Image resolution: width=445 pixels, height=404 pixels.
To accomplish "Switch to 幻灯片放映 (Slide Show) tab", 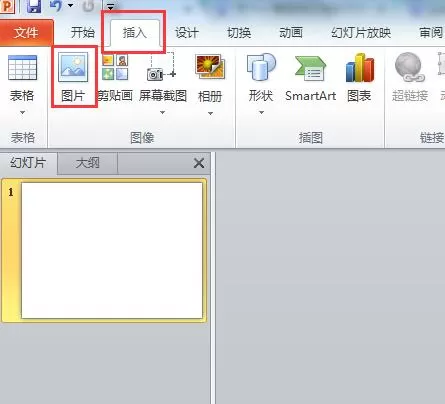I will [361, 33].
